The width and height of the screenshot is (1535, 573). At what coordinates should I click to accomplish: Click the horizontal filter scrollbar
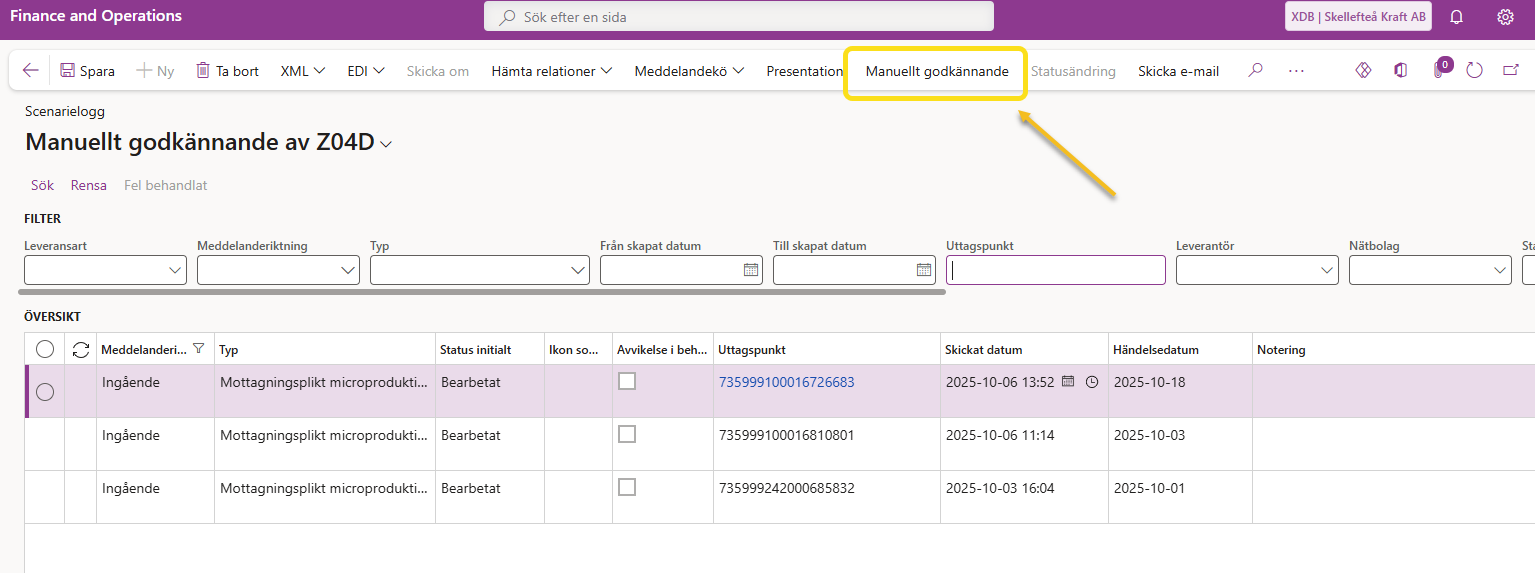pyautogui.click(x=482, y=293)
